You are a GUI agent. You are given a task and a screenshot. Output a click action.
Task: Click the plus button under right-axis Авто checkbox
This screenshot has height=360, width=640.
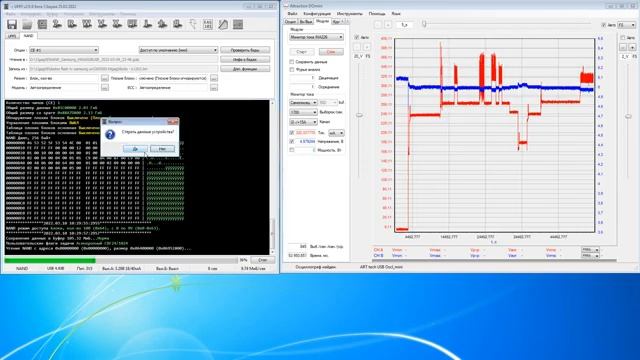point(632,47)
